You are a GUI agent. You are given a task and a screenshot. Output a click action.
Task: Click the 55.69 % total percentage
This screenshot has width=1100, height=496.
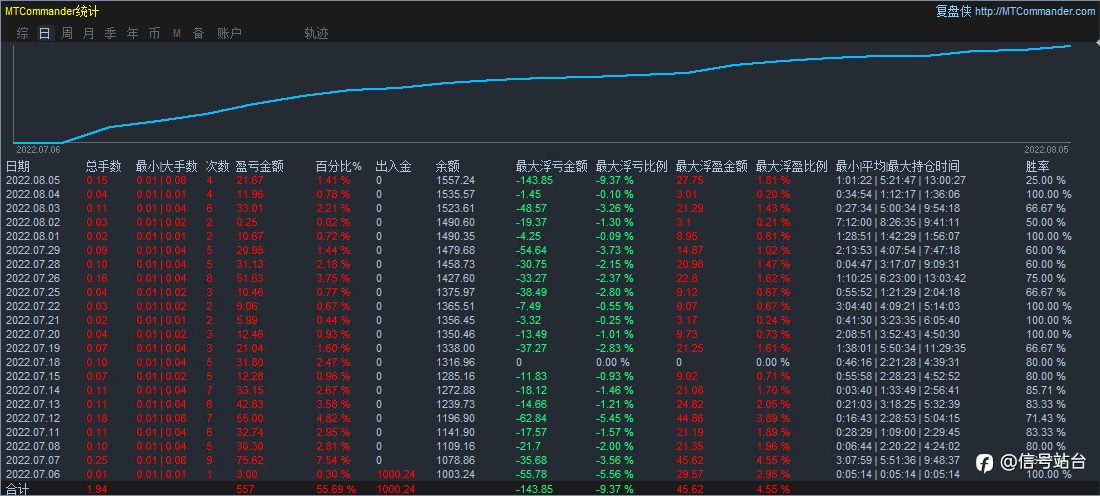[x=335, y=488]
